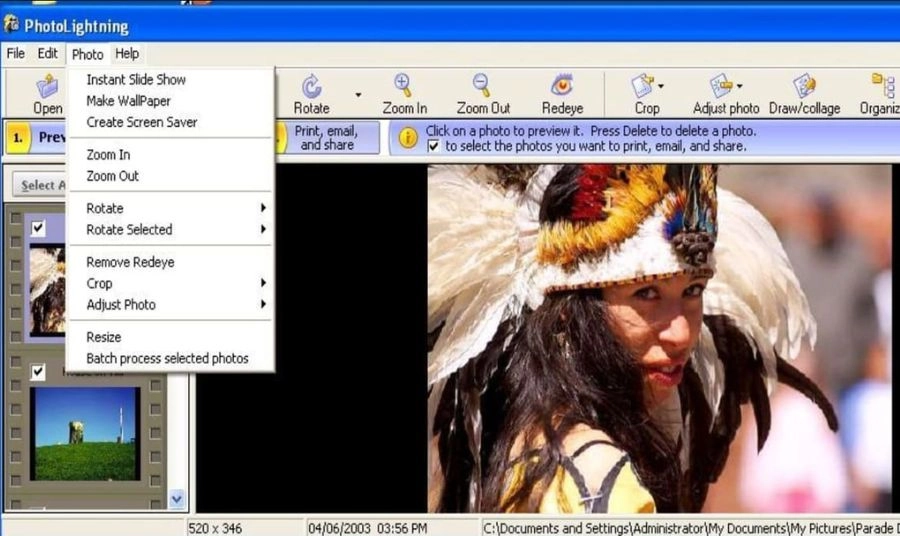
Task: Open the Rotate toolbar dropdown arrow
Action: [x=358, y=95]
